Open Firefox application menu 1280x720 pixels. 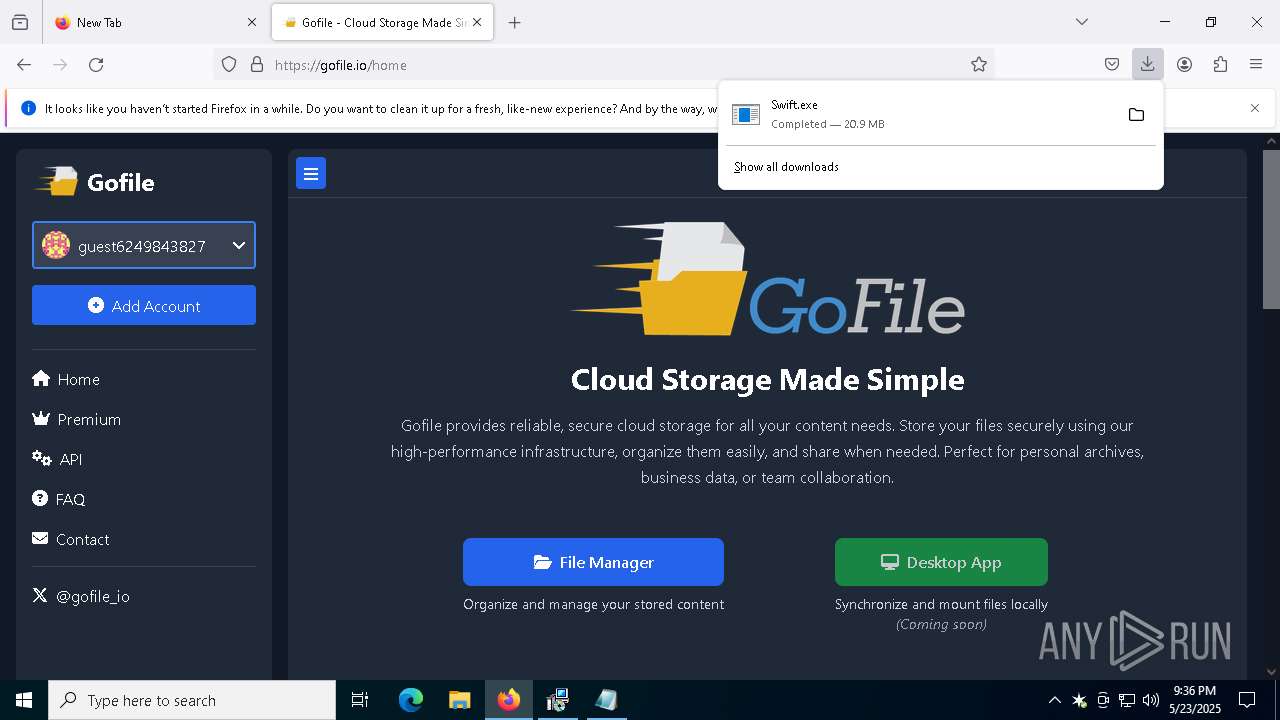tap(1256, 65)
